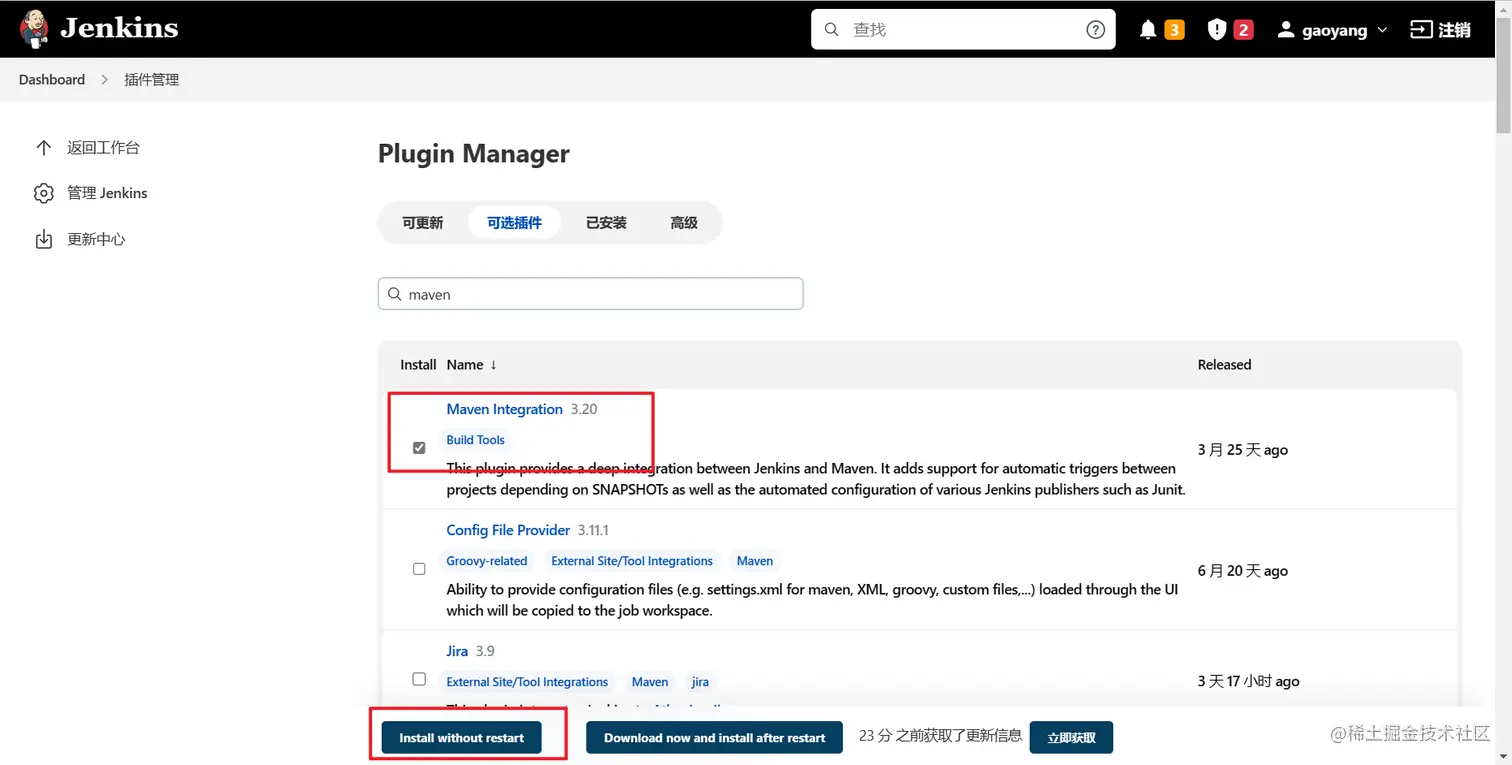Click the up-arrow return to workbench icon
Screen dimensions: 1512x765
43,148
